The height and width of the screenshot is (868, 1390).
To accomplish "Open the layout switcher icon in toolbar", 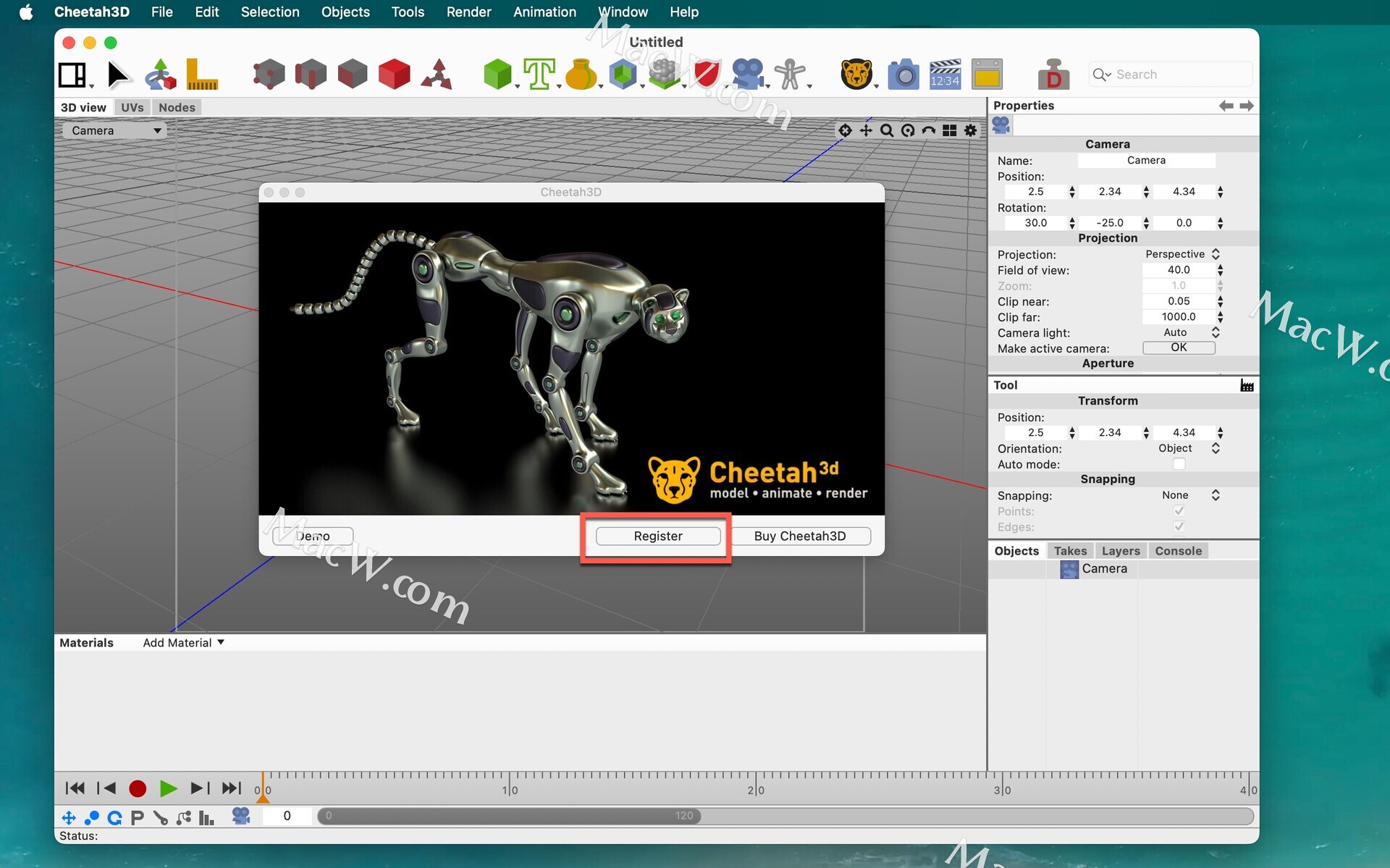I will [x=72, y=75].
